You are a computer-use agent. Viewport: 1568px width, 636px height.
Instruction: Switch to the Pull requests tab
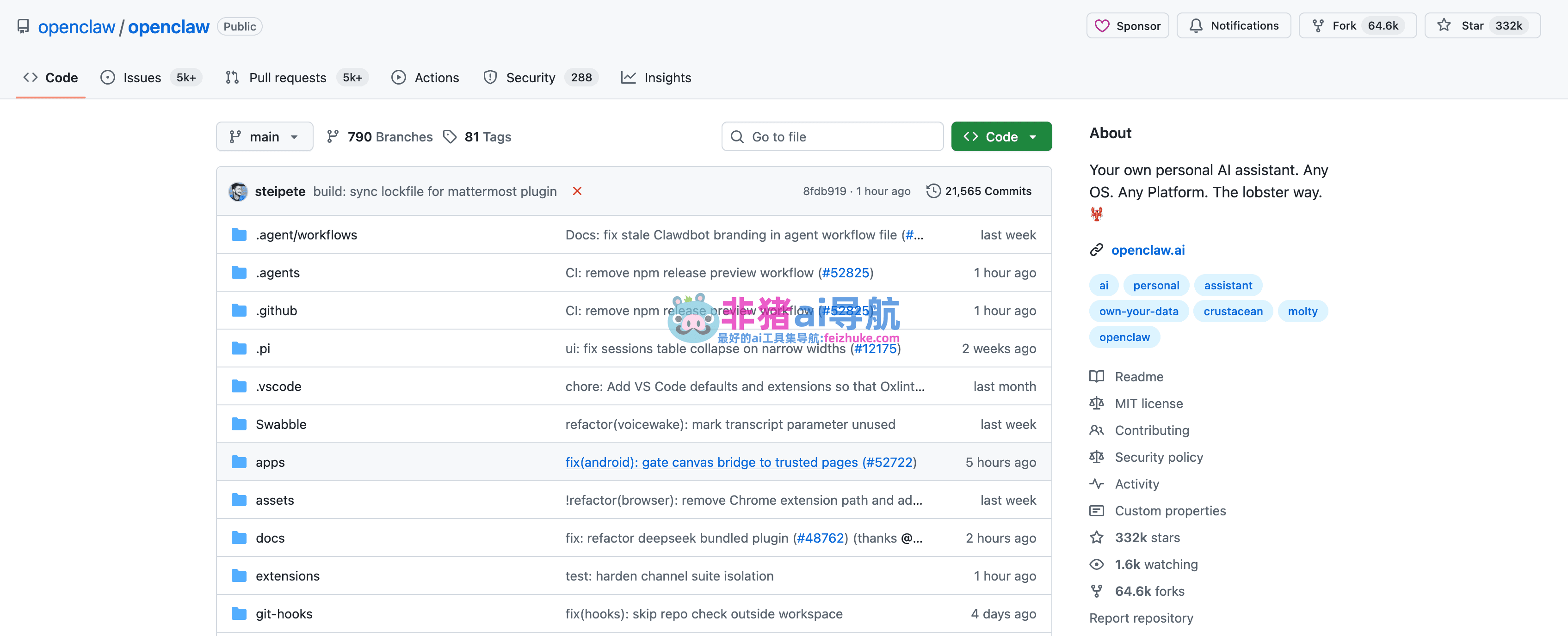pyautogui.click(x=287, y=78)
